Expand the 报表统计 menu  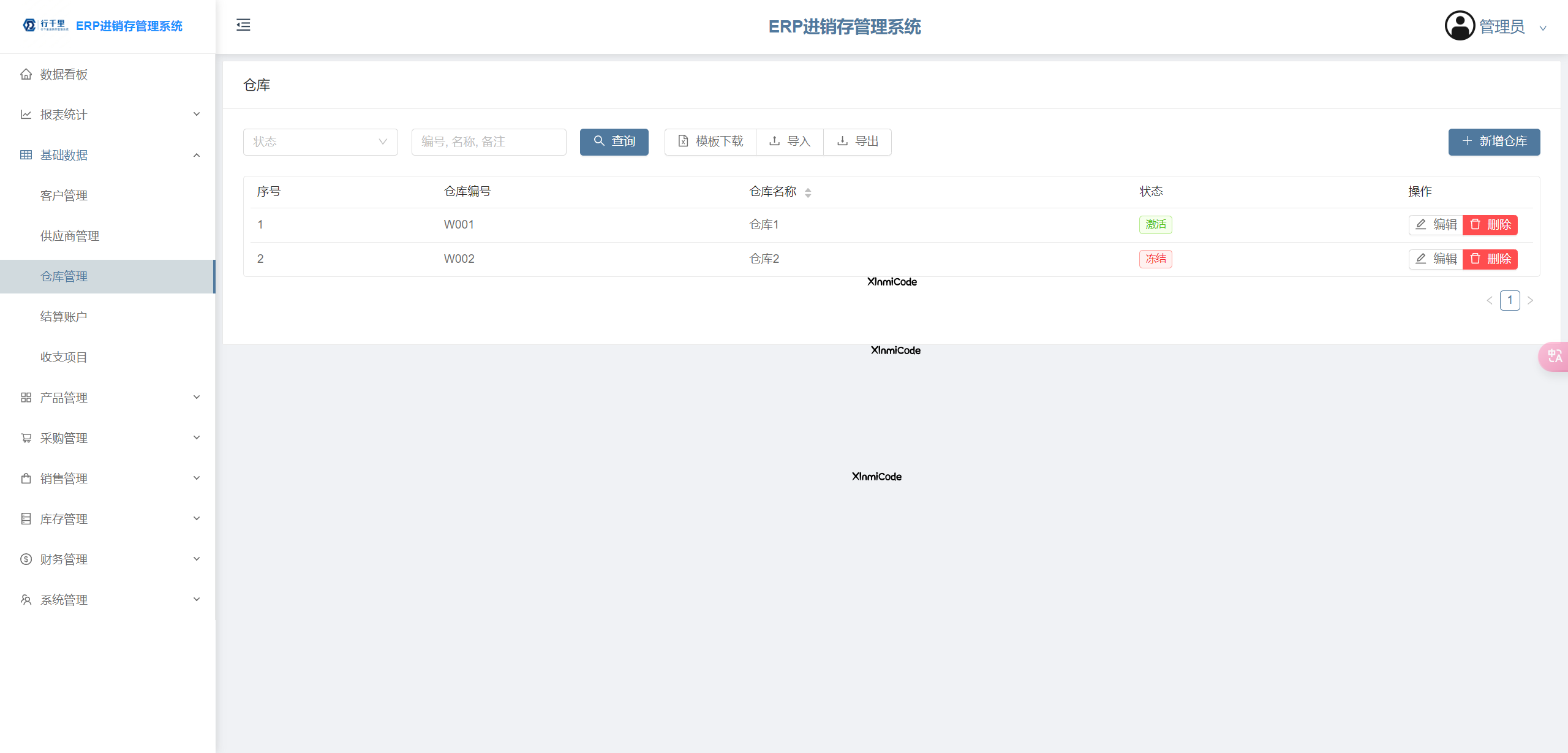click(63, 115)
